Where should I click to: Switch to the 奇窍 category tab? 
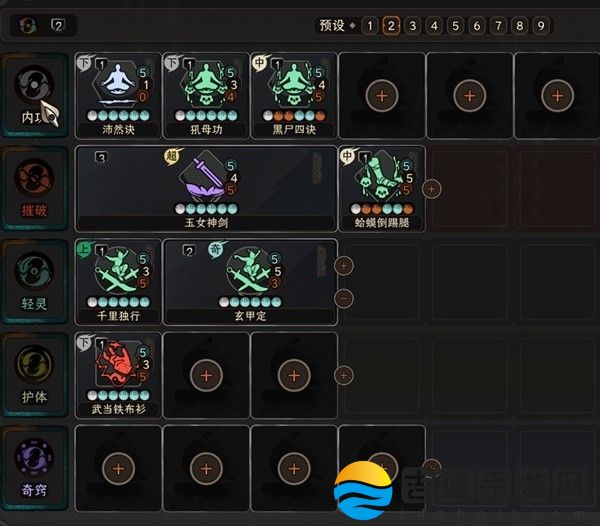(34, 469)
